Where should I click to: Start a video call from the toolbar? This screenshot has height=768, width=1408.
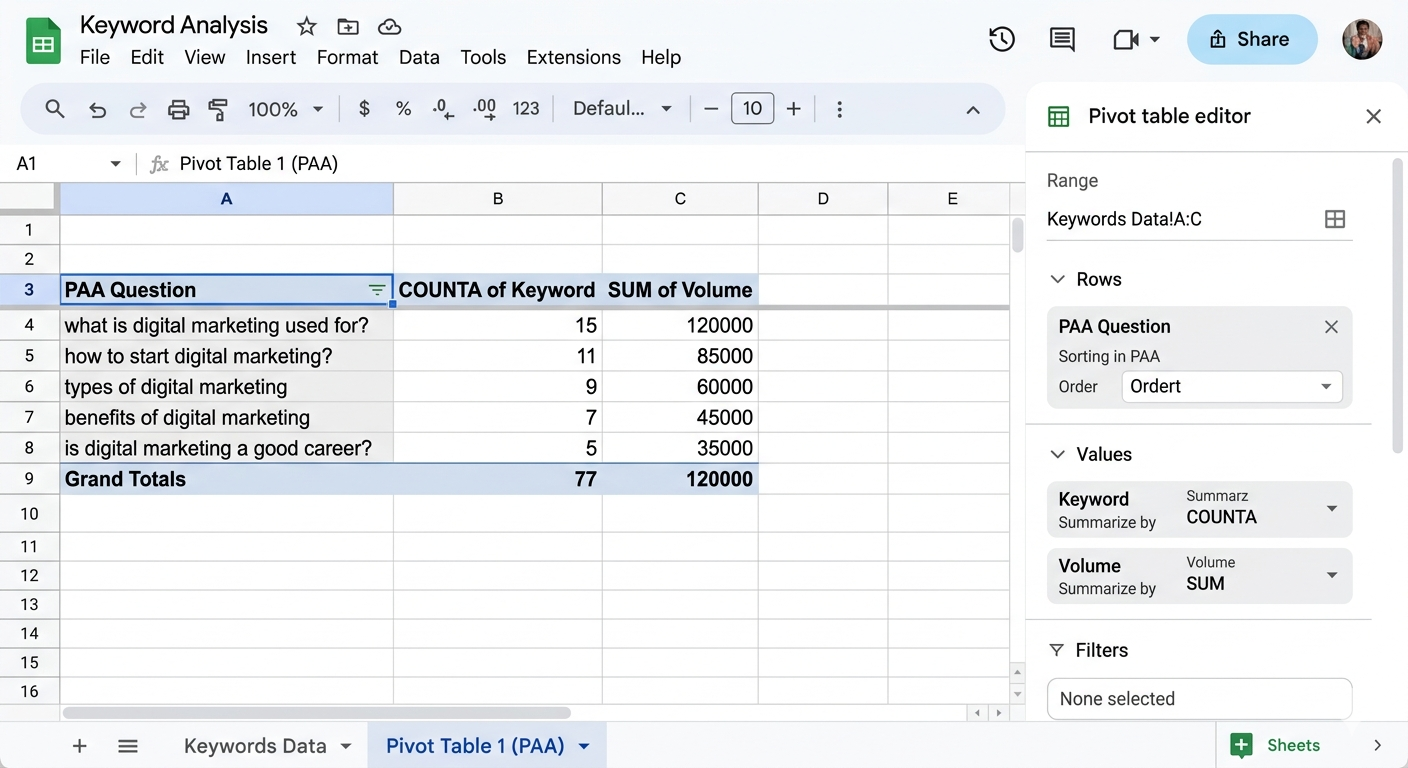point(1128,39)
